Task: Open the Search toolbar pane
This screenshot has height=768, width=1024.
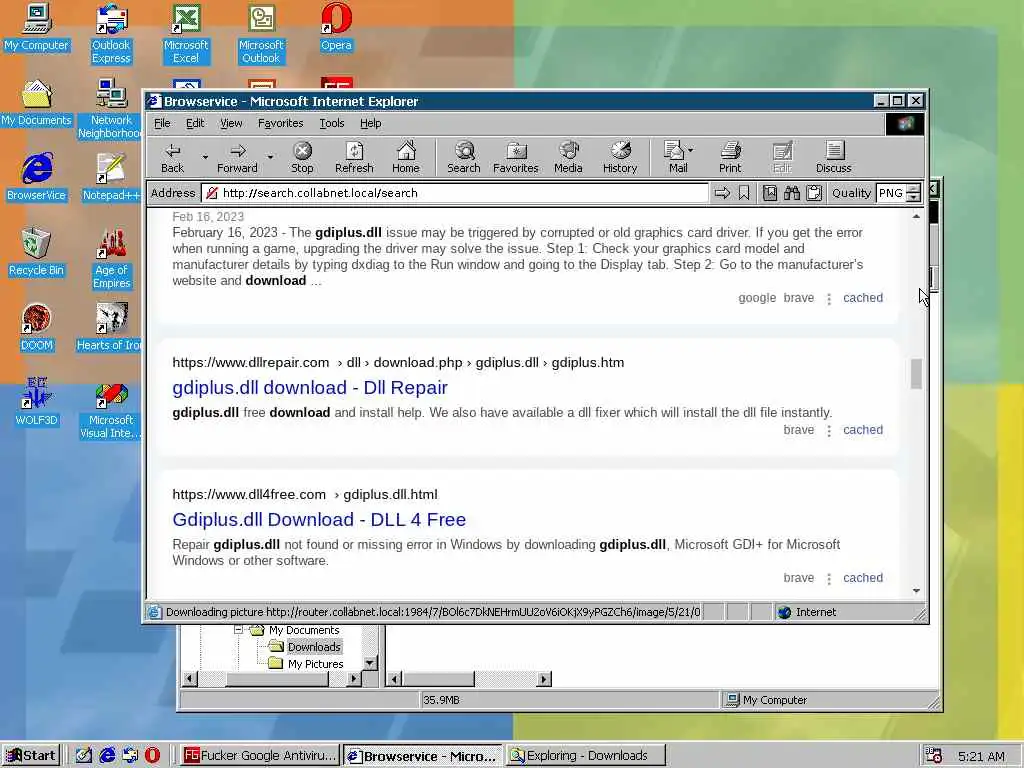Action: point(464,157)
